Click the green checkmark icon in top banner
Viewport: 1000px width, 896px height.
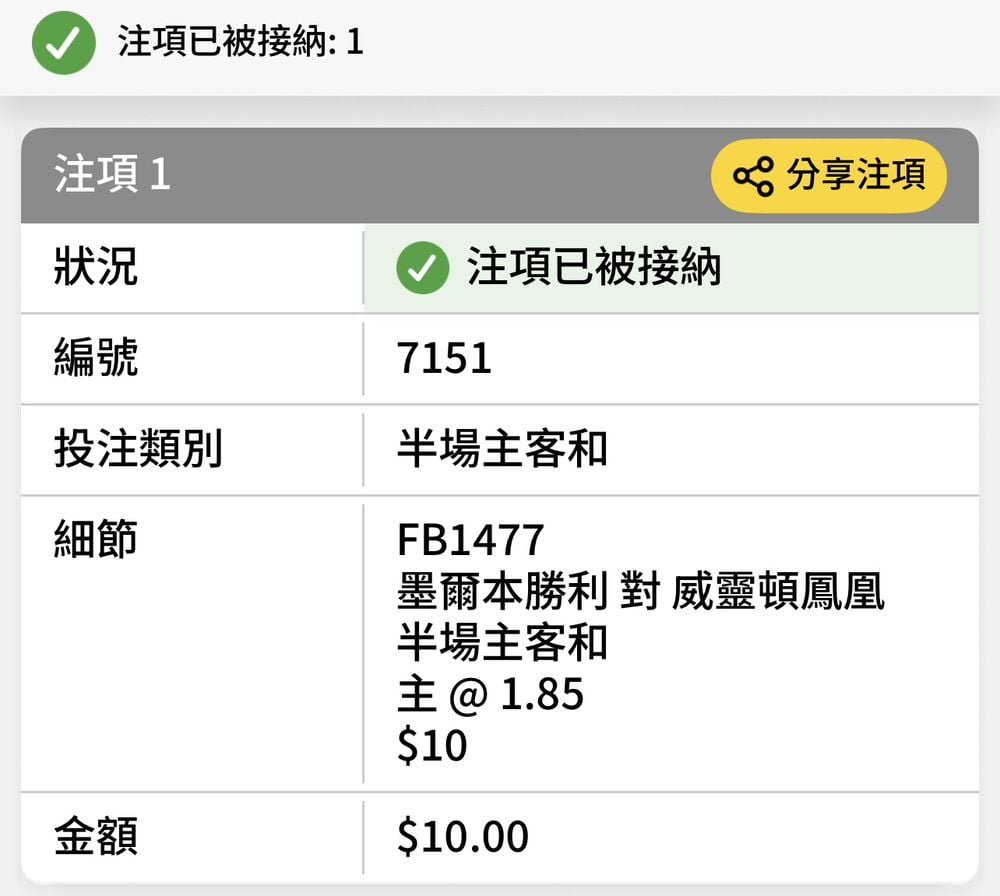point(64,43)
